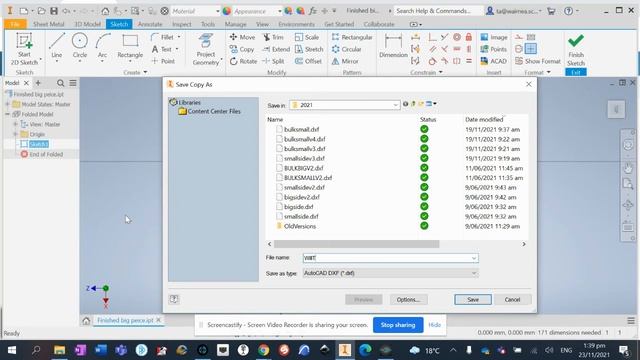
Task: Switch to Annotate tab
Action: click(x=150, y=24)
